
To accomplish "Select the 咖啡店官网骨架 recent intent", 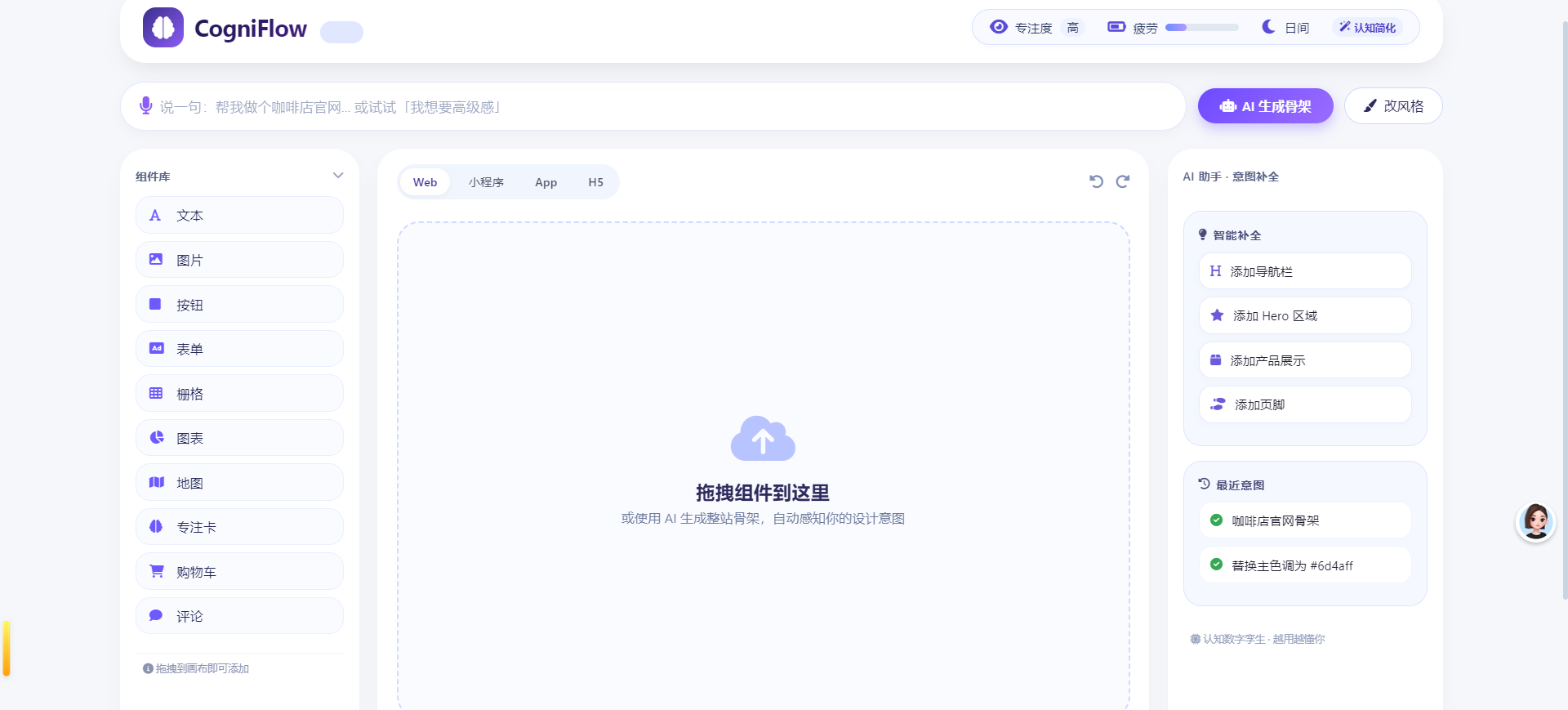I will point(1305,520).
